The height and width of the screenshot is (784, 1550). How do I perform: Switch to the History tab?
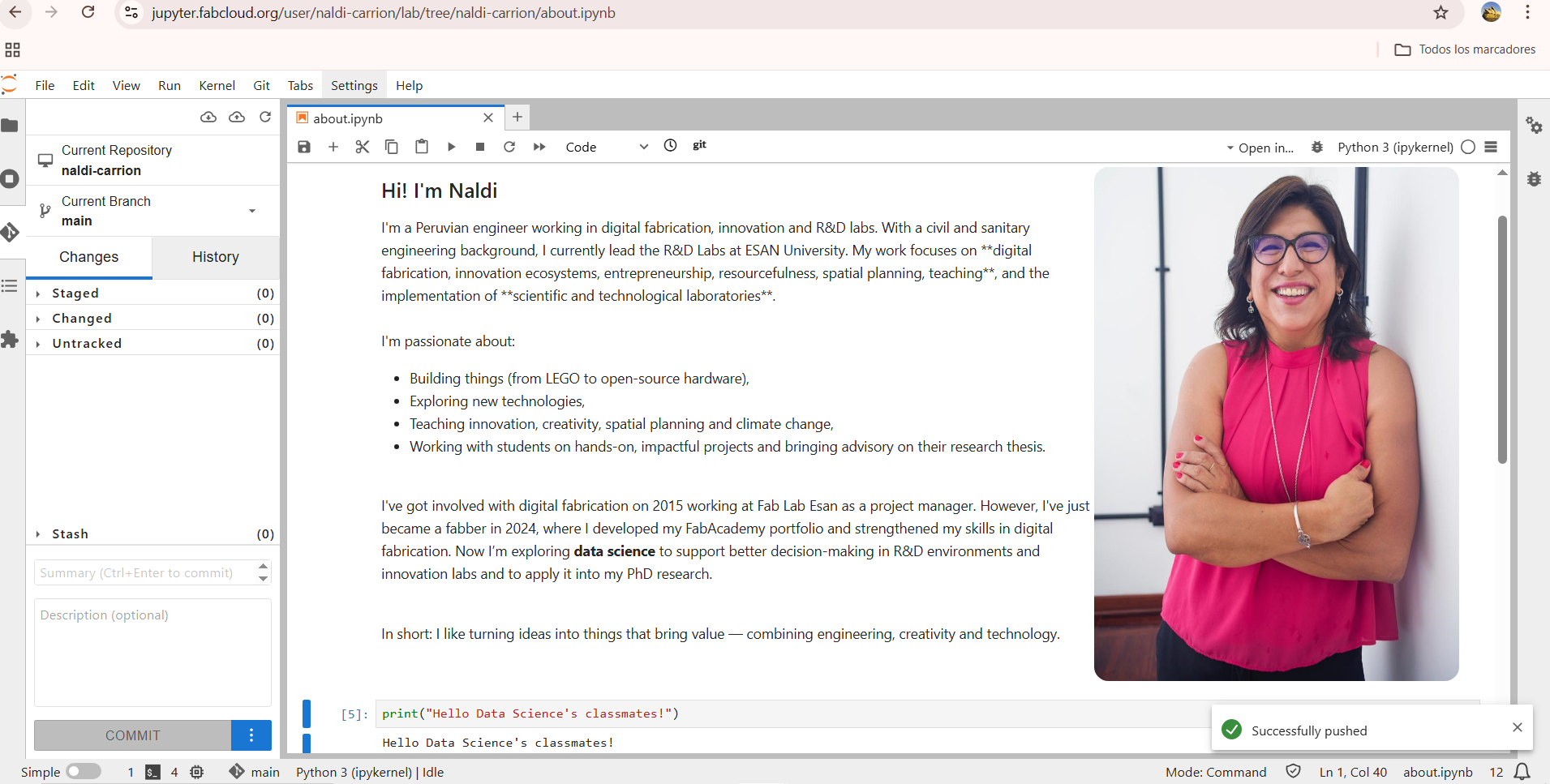pyautogui.click(x=215, y=257)
